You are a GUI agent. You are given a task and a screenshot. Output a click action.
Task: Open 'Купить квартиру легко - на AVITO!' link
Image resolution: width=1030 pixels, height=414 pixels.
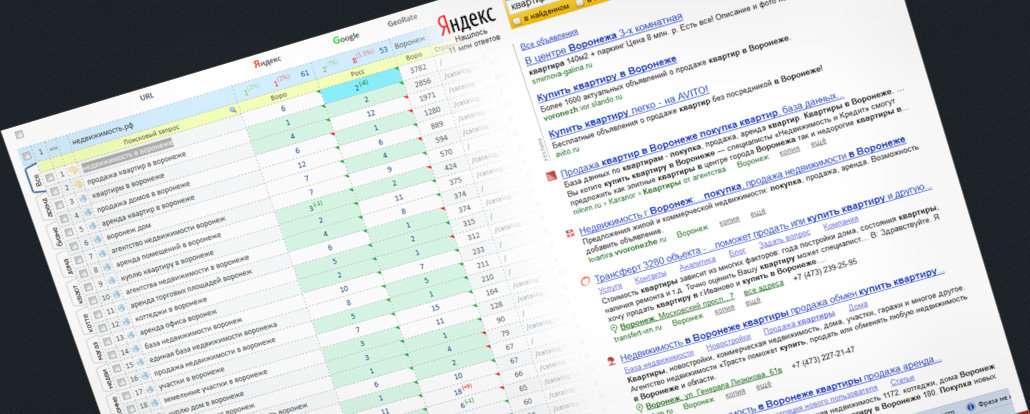click(629, 110)
